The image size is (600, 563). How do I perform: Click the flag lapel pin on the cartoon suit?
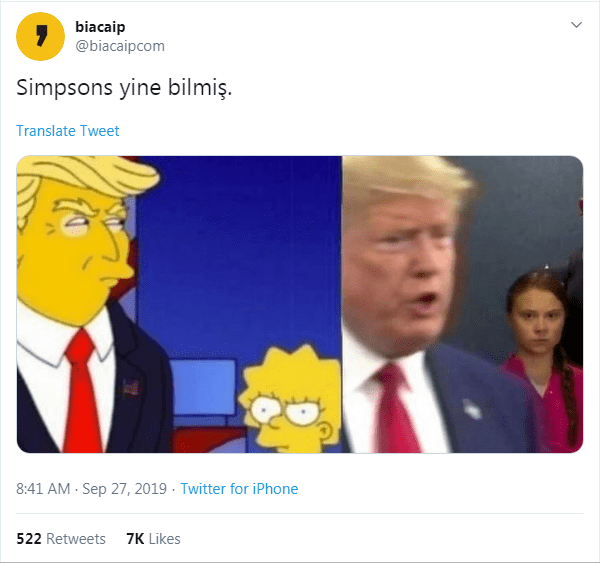(130, 388)
